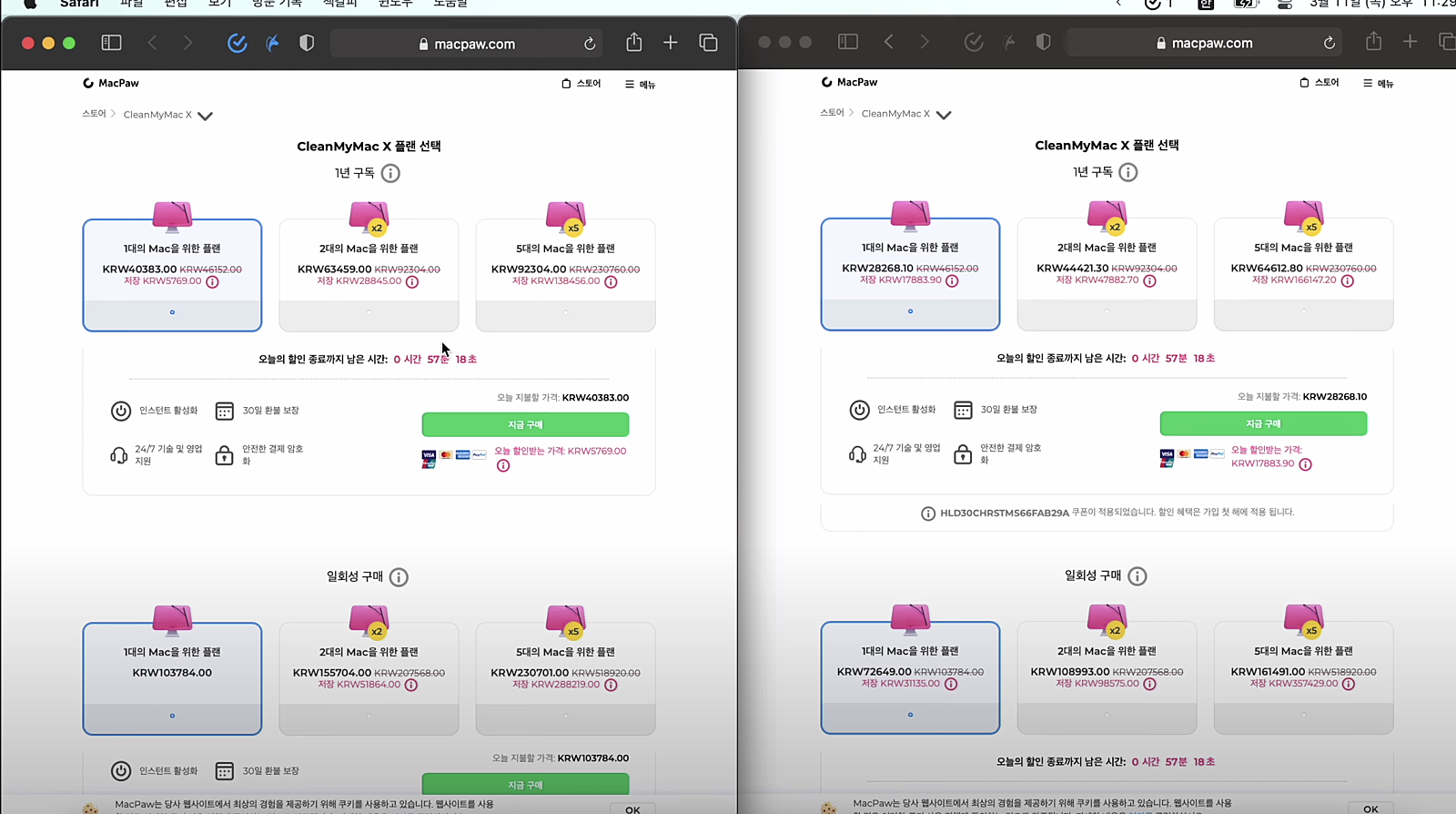Open Safari menu in macOS menu bar
Image resolution: width=1456 pixels, height=814 pixels.
pos(79,4)
